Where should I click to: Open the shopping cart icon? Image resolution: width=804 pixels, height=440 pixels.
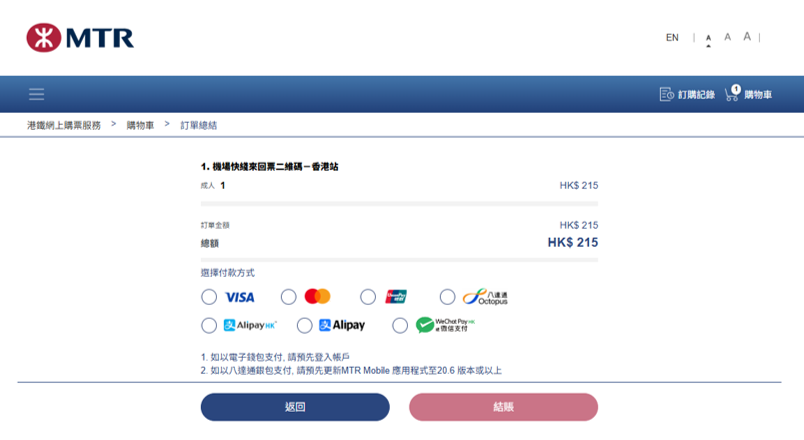[732, 93]
